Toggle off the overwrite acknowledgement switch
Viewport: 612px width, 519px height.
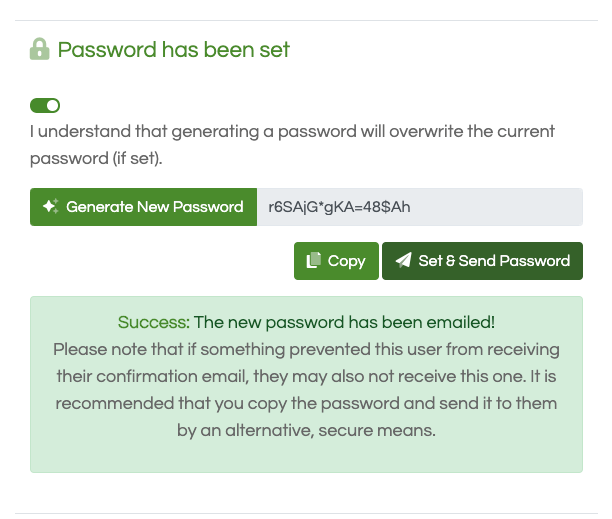point(45,105)
